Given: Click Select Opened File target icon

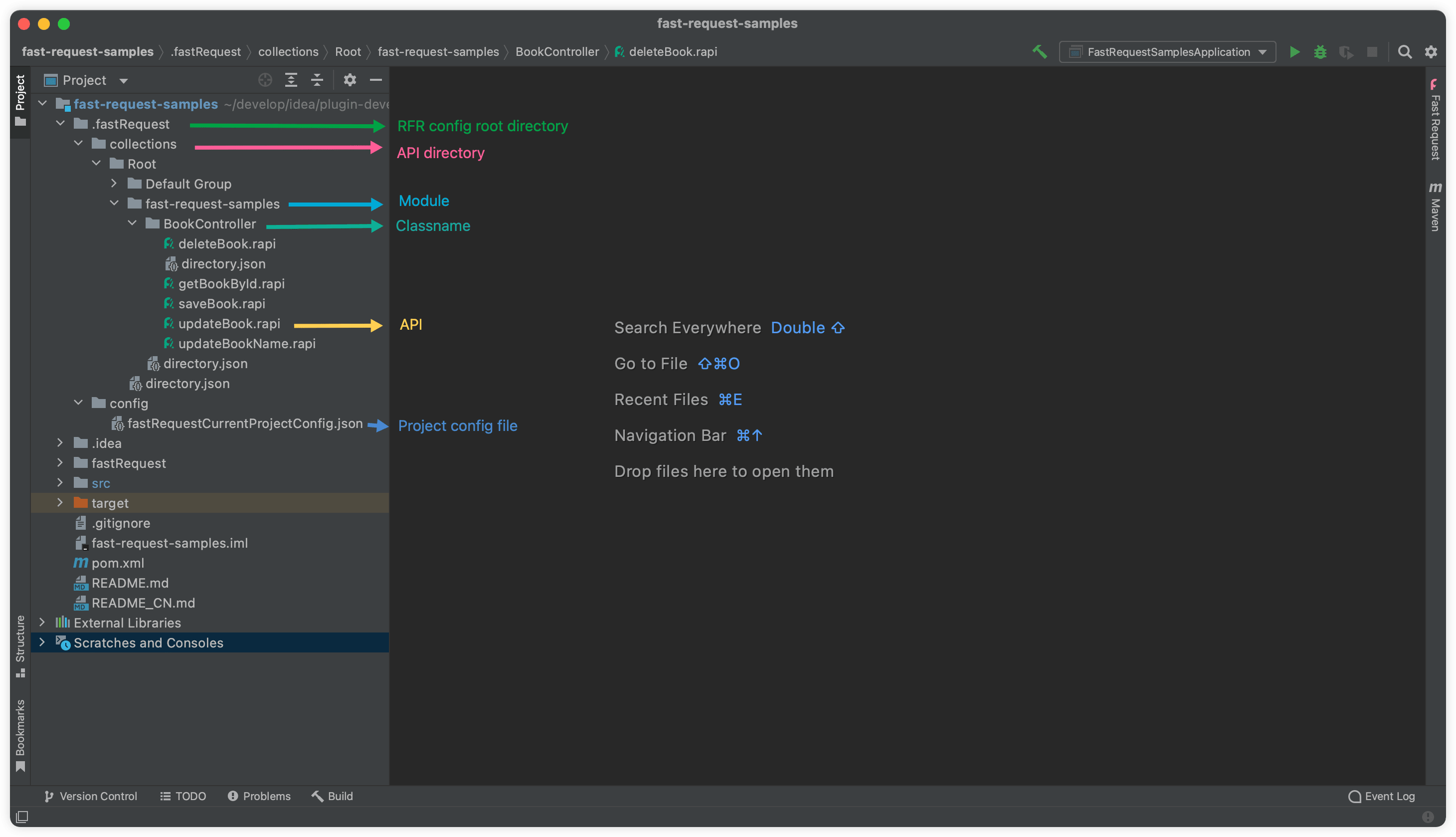Looking at the screenshot, I should point(265,80).
